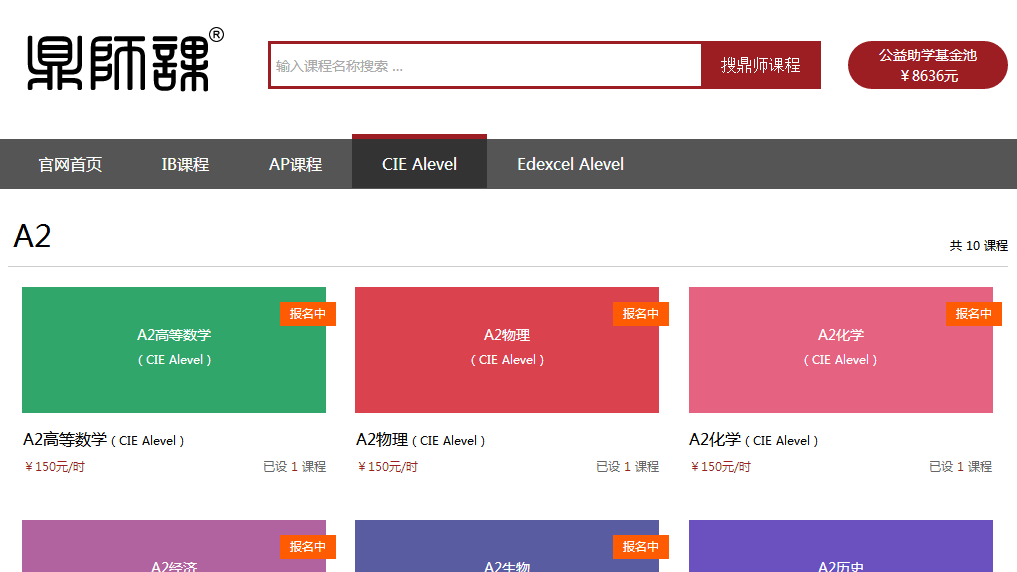
Task: Open the A2化学 (CIE Alevel) title link
Action: (x=754, y=440)
